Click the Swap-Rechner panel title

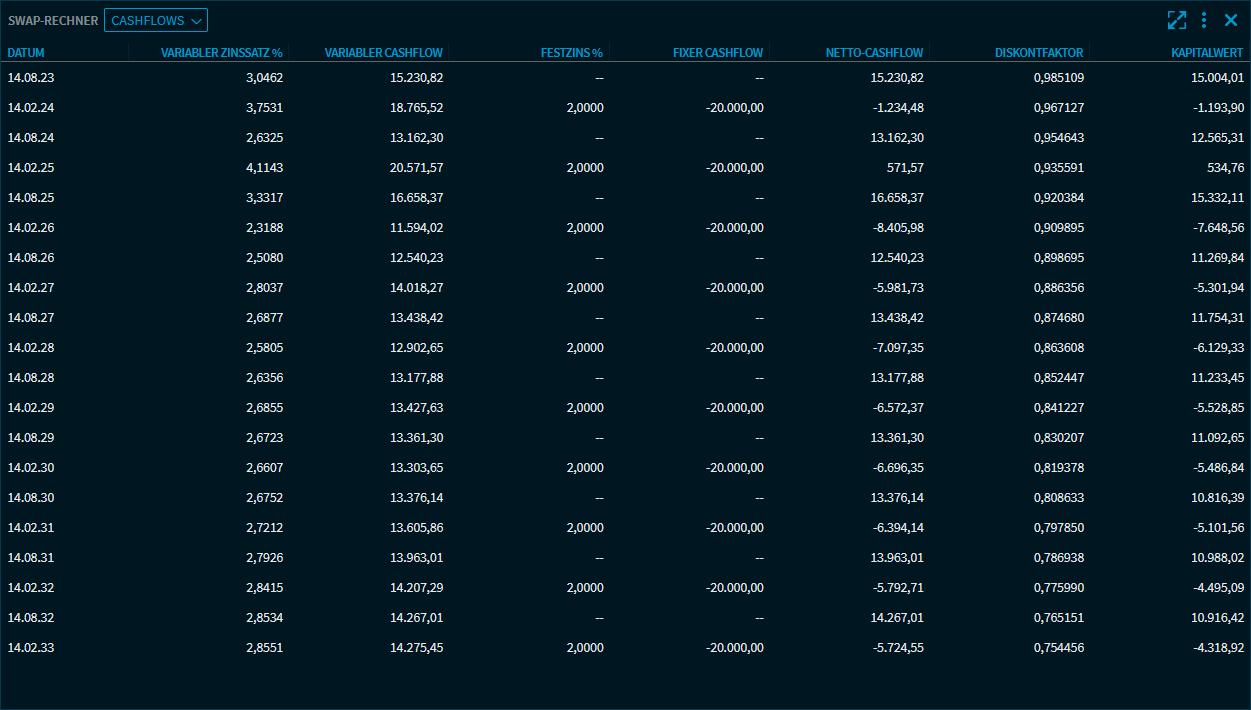53,20
